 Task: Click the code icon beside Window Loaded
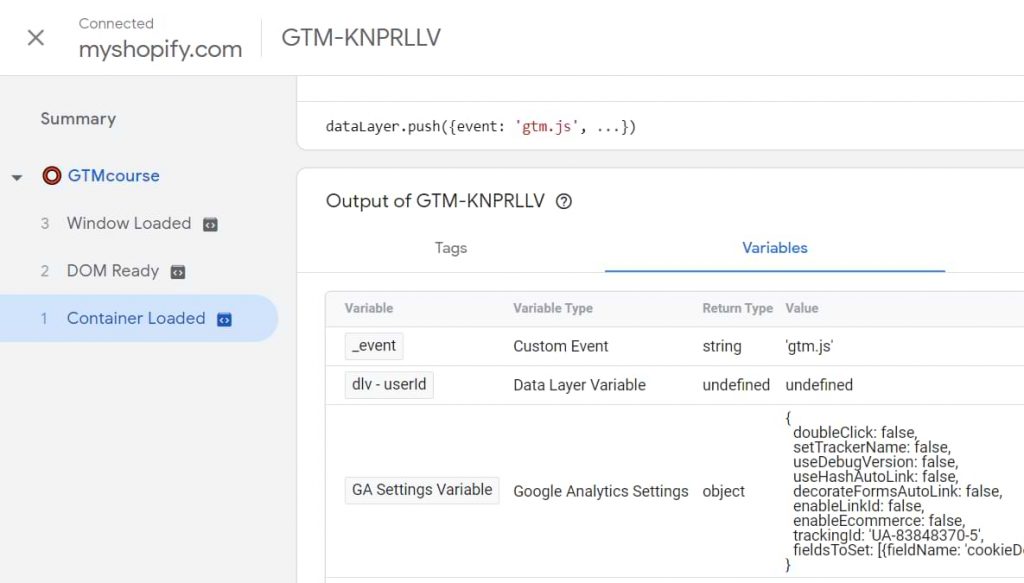click(x=209, y=223)
